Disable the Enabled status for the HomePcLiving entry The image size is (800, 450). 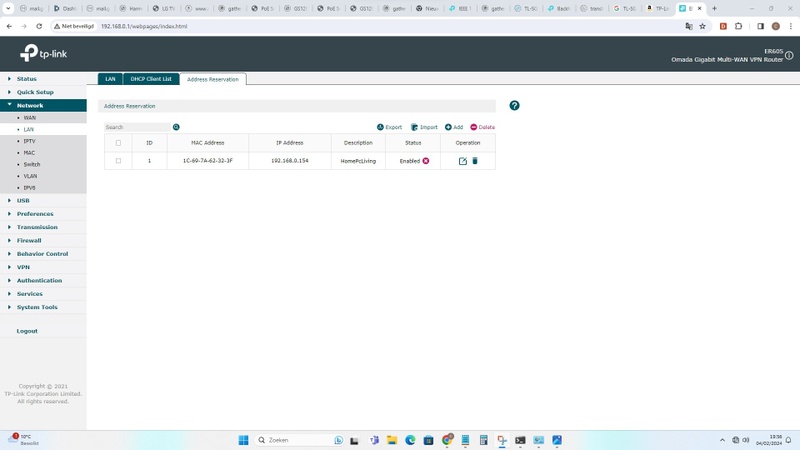click(426, 161)
